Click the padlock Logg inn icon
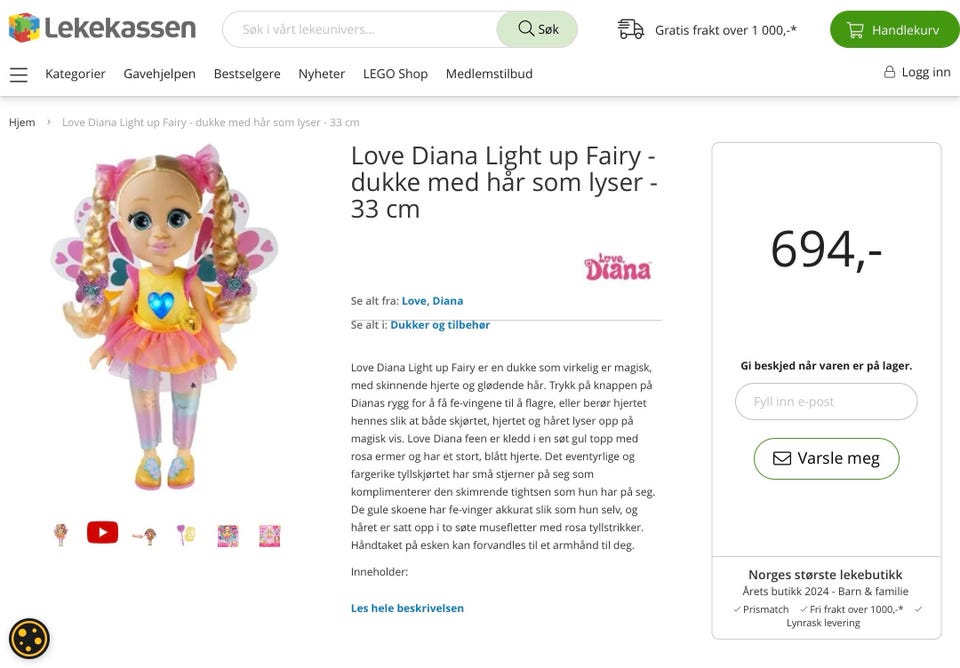Image resolution: width=960 pixels, height=668 pixels. coord(889,72)
